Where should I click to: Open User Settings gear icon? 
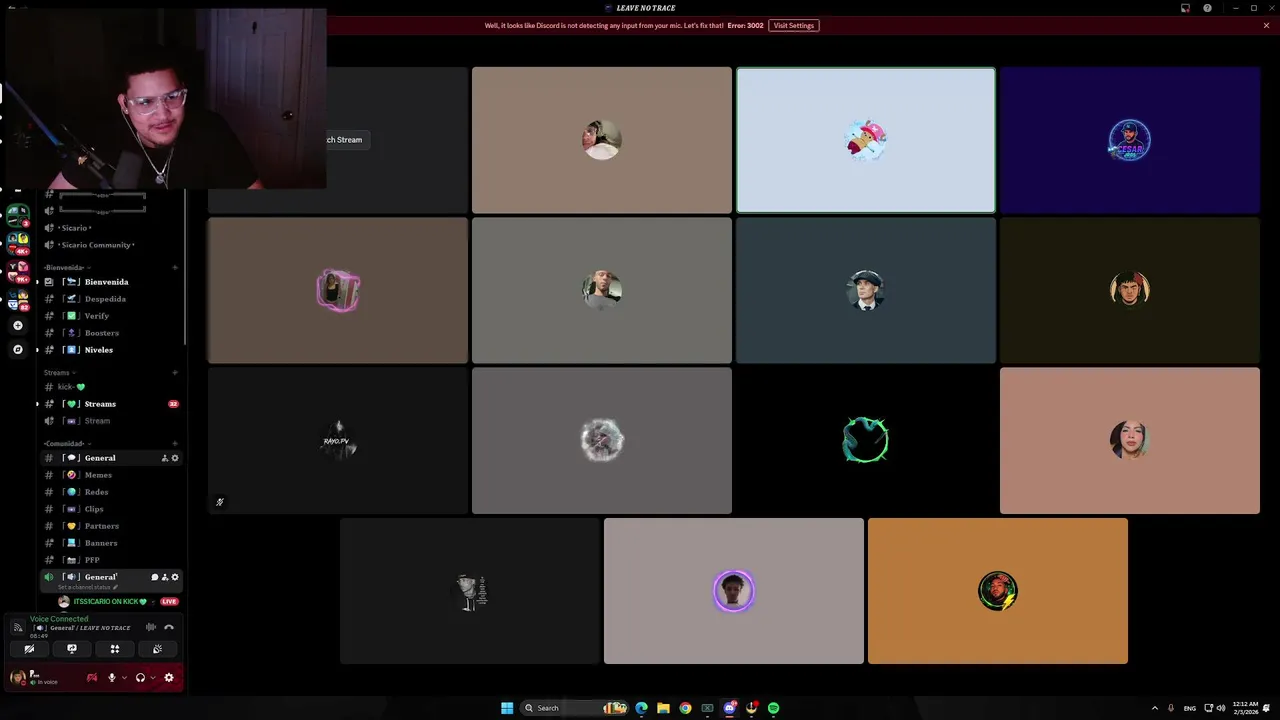point(169,678)
